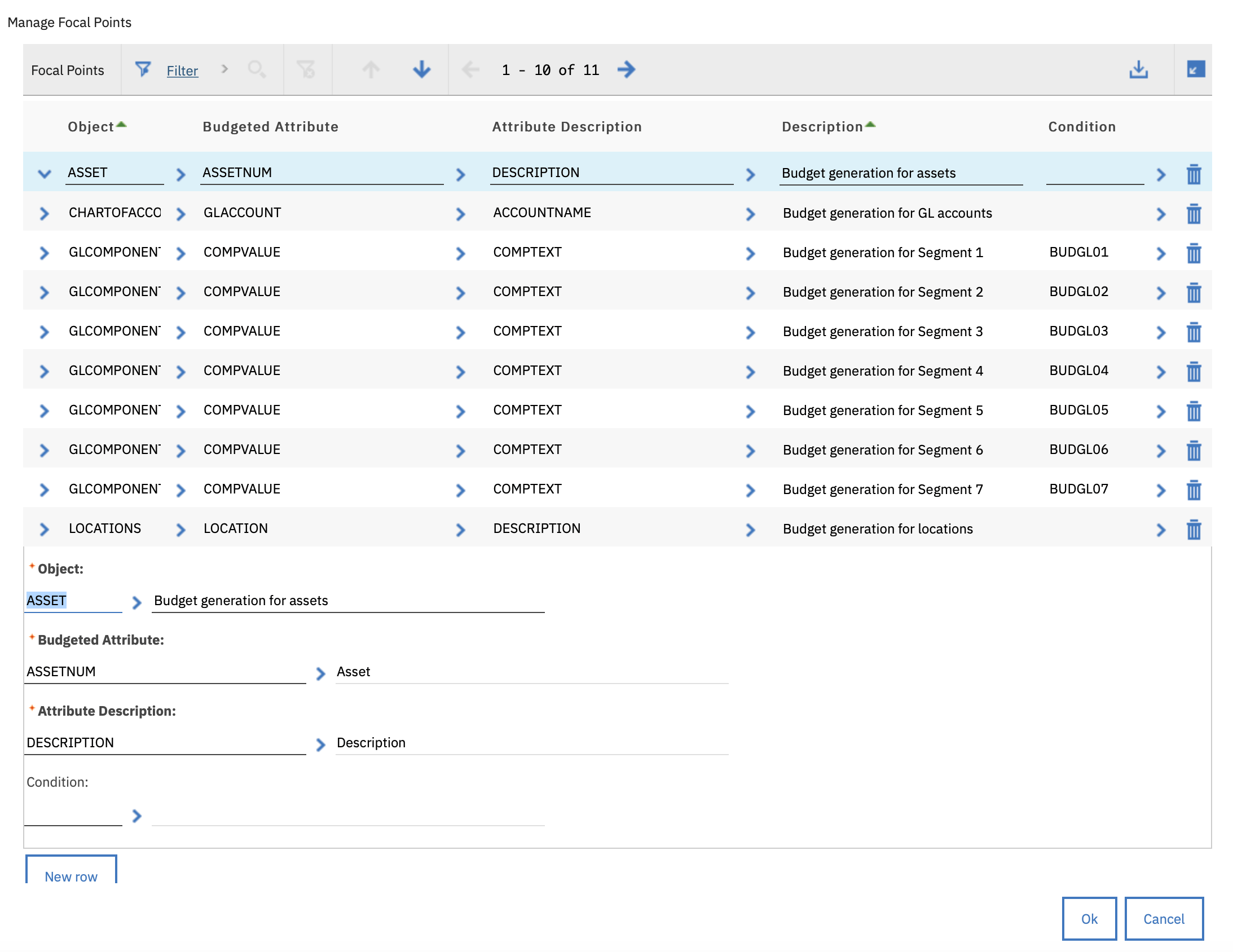This screenshot has width=1233, height=952.
Task: Sort by Object column header
Action: (91, 127)
